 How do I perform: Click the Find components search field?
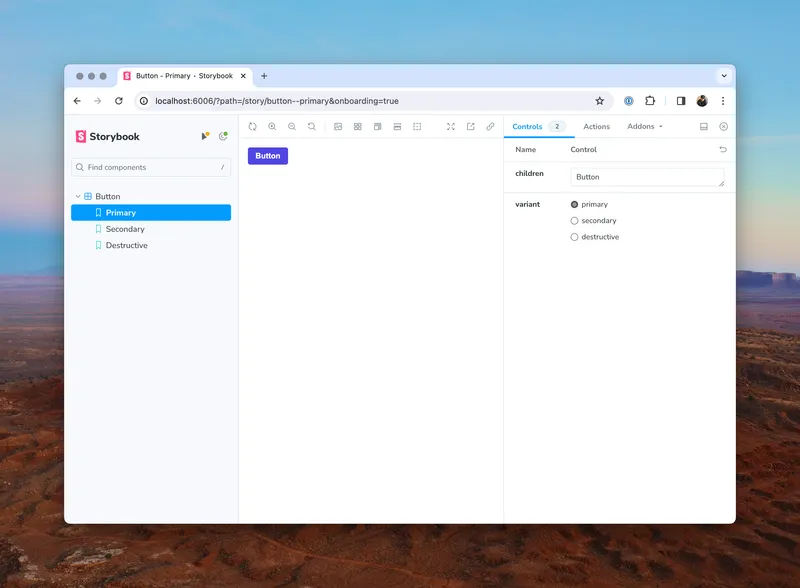point(150,168)
